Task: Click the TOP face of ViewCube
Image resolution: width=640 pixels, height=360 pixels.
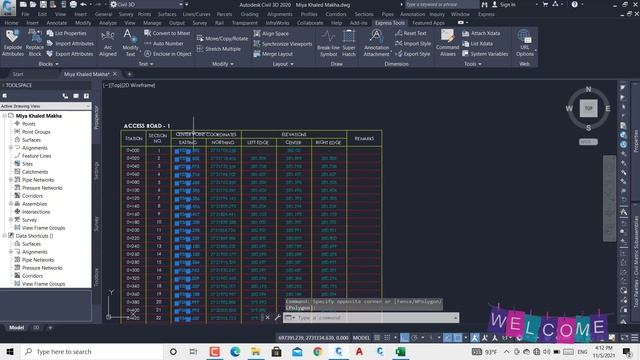Action: tap(588, 108)
